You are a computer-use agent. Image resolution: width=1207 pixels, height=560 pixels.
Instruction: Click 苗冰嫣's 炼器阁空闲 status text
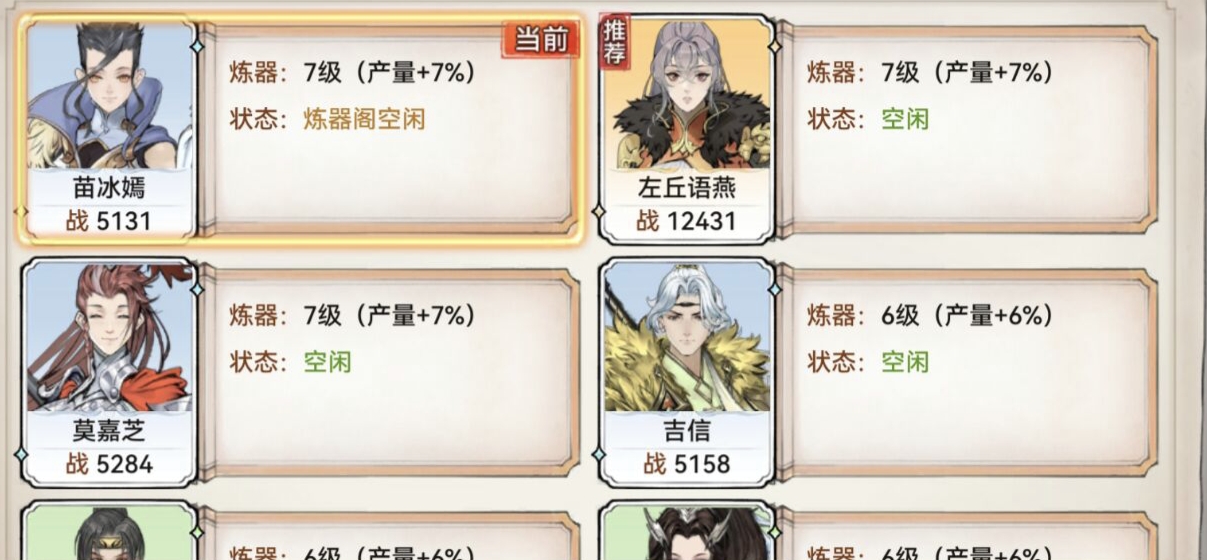point(365,120)
